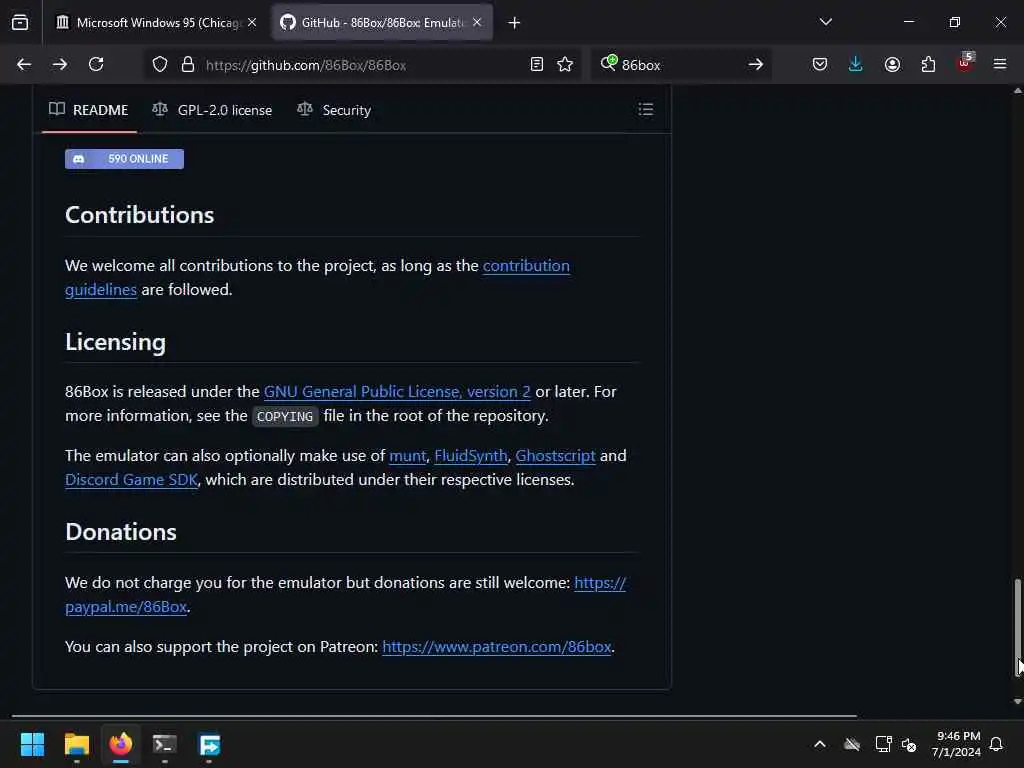
Task: Click the search engine magnifier icon
Action: 608,63
